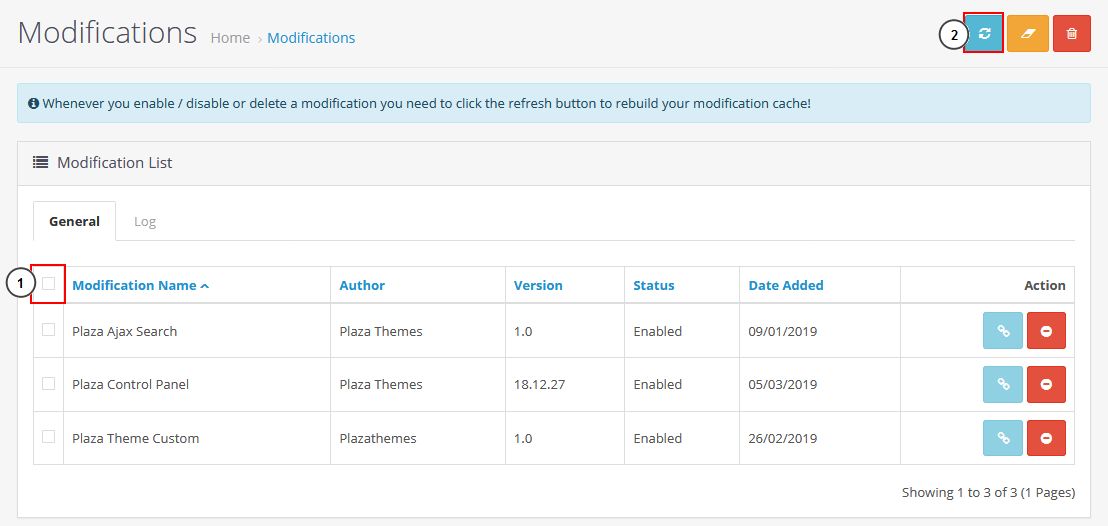
Task: Disable Plaza Control Panel with red minus button
Action: point(1047,385)
